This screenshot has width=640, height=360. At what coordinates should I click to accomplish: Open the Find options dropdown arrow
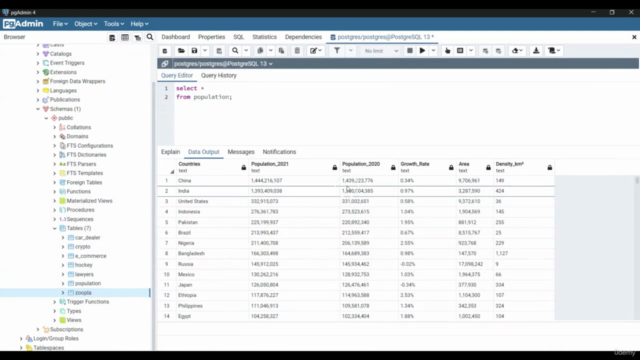point(246,51)
